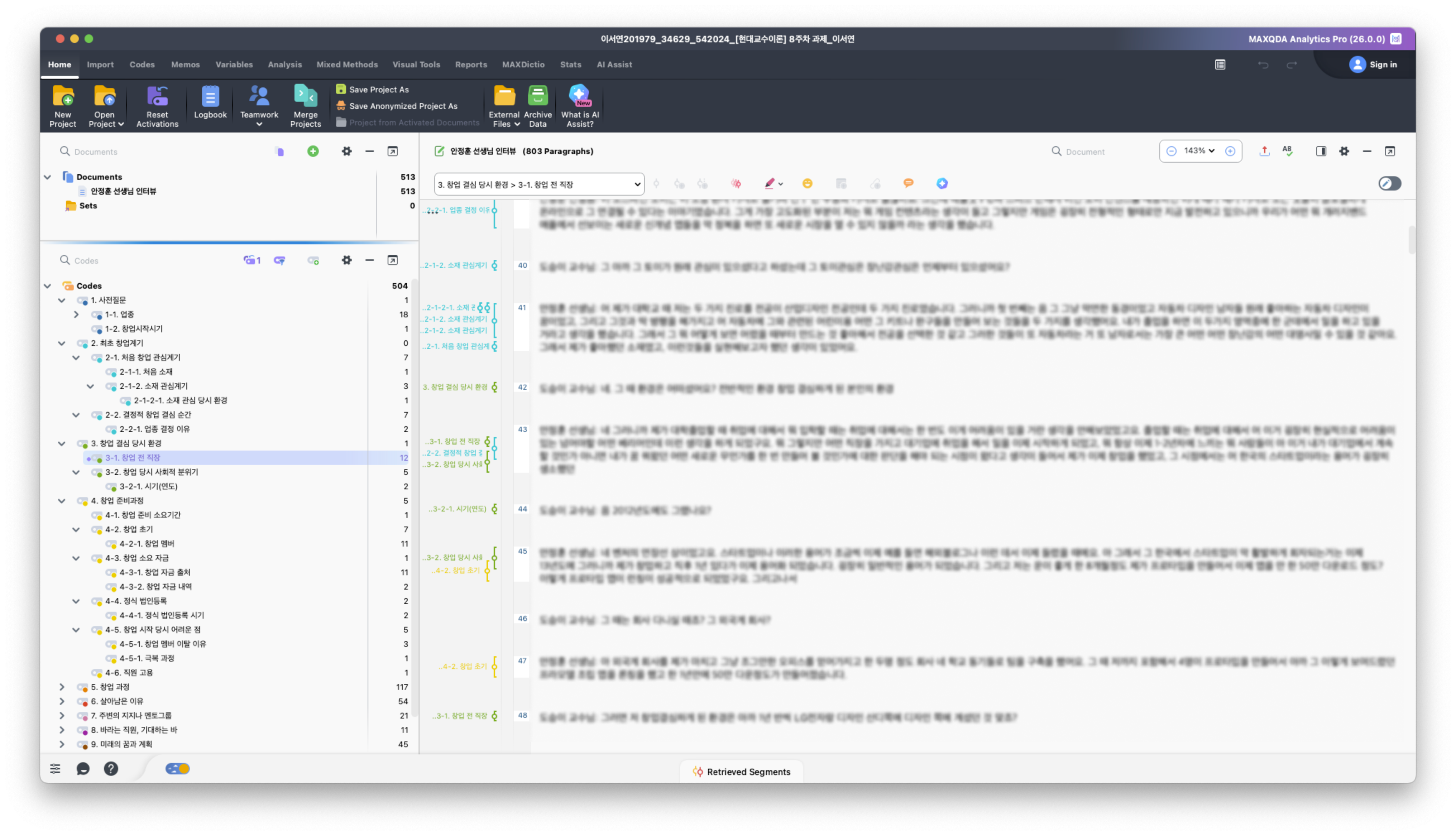Toggle edit mode switch in document browser
Screen dimensions: 1456x836
tap(1389, 184)
